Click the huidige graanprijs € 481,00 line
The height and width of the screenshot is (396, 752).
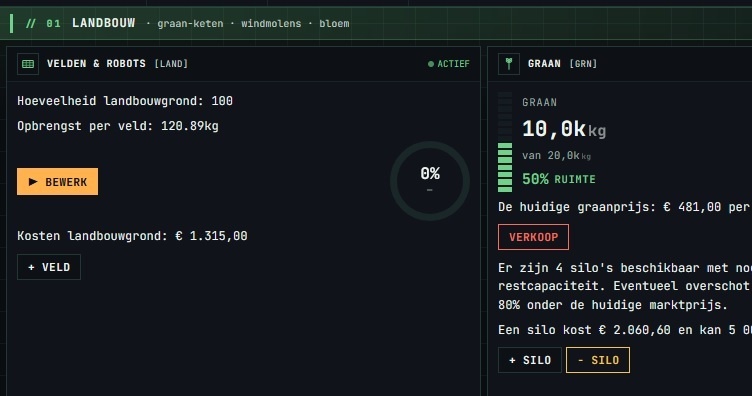point(625,207)
